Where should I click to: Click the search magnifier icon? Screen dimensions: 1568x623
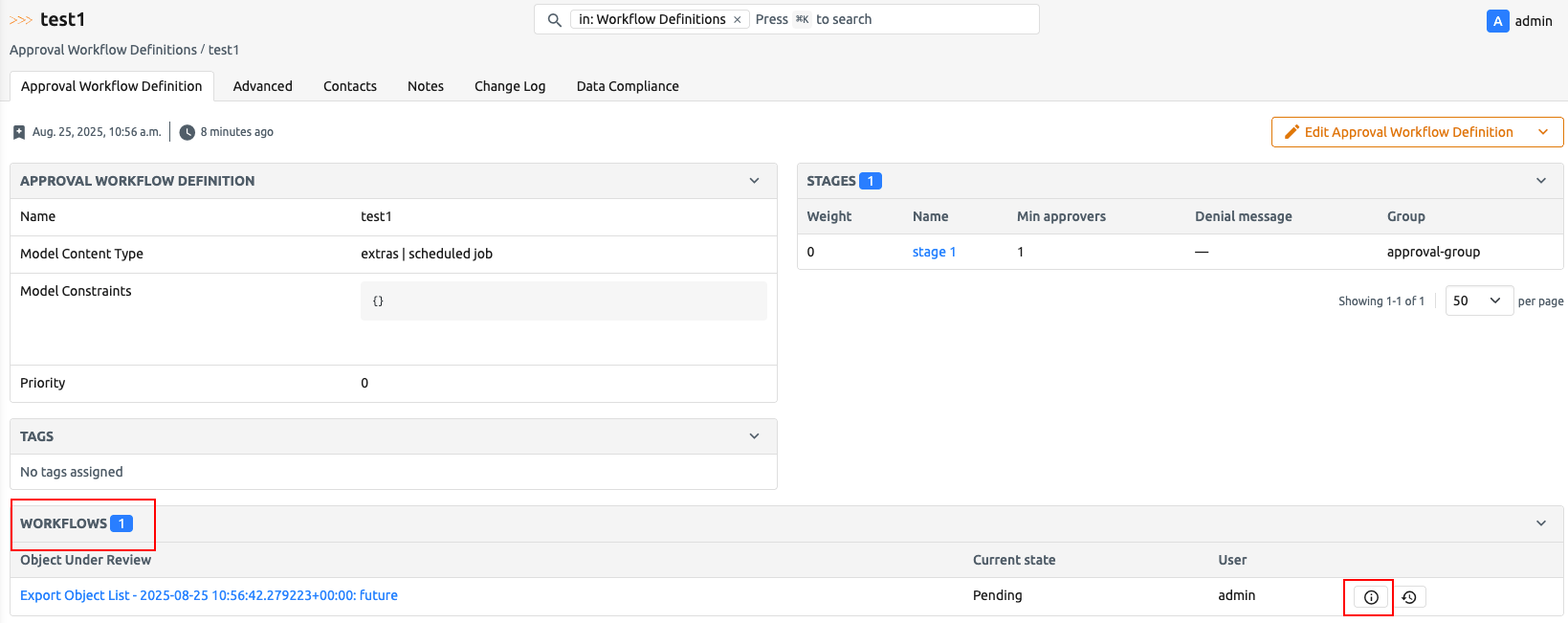(x=554, y=20)
